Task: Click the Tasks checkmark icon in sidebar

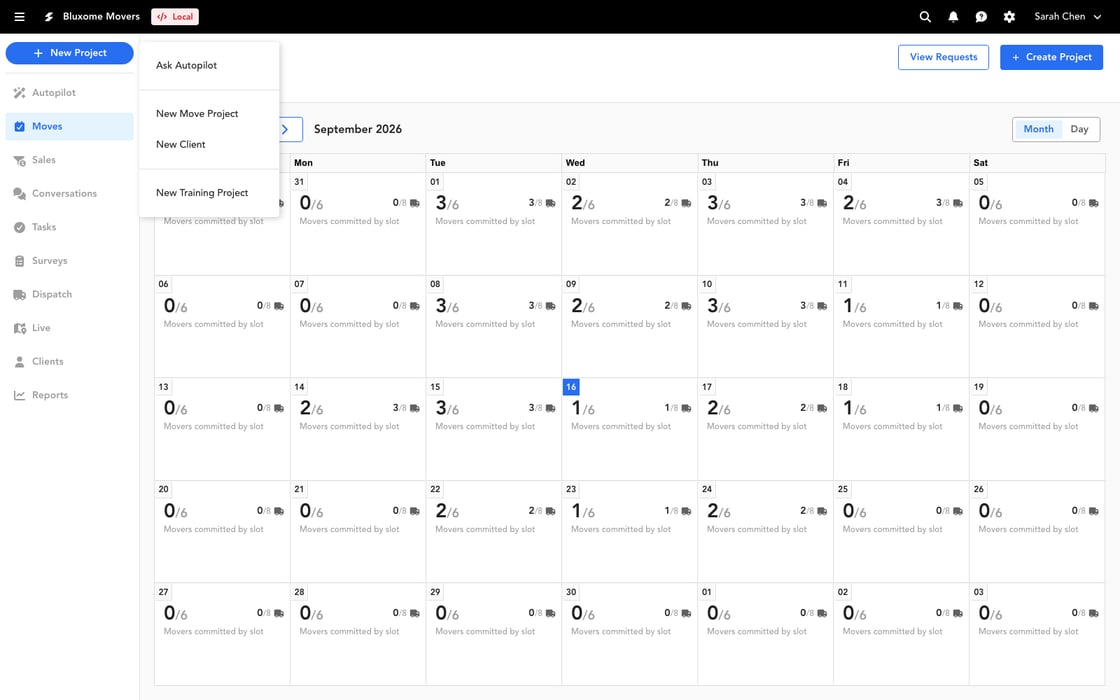Action: tap(19, 227)
